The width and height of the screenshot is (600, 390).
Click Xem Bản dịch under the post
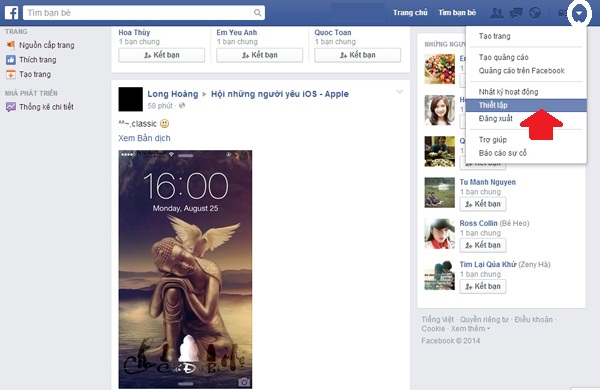pos(144,138)
